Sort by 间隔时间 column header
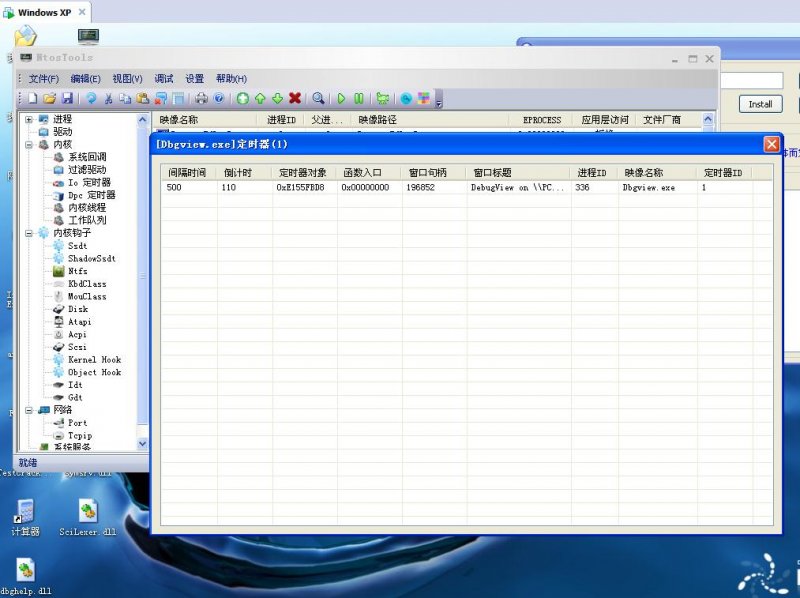The height and width of the screenshot is (598, 800). tap(188, 172)
